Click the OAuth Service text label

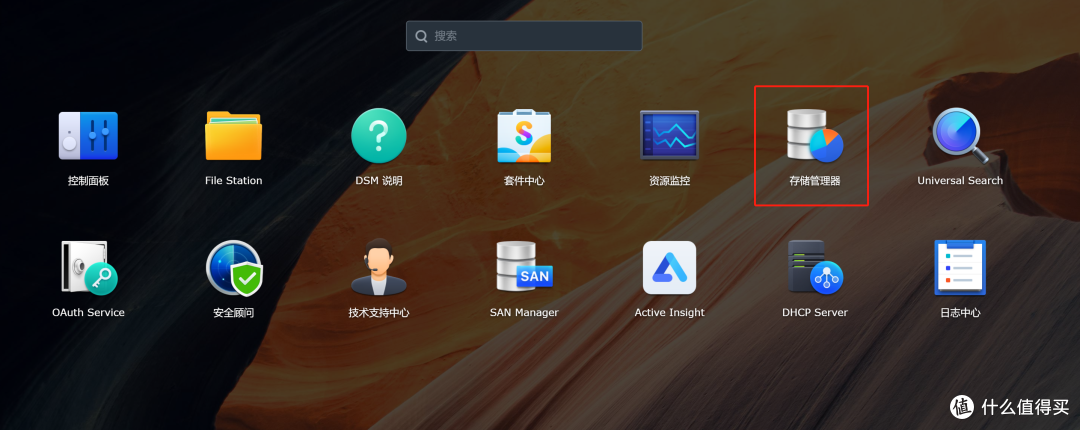point(88,312)
